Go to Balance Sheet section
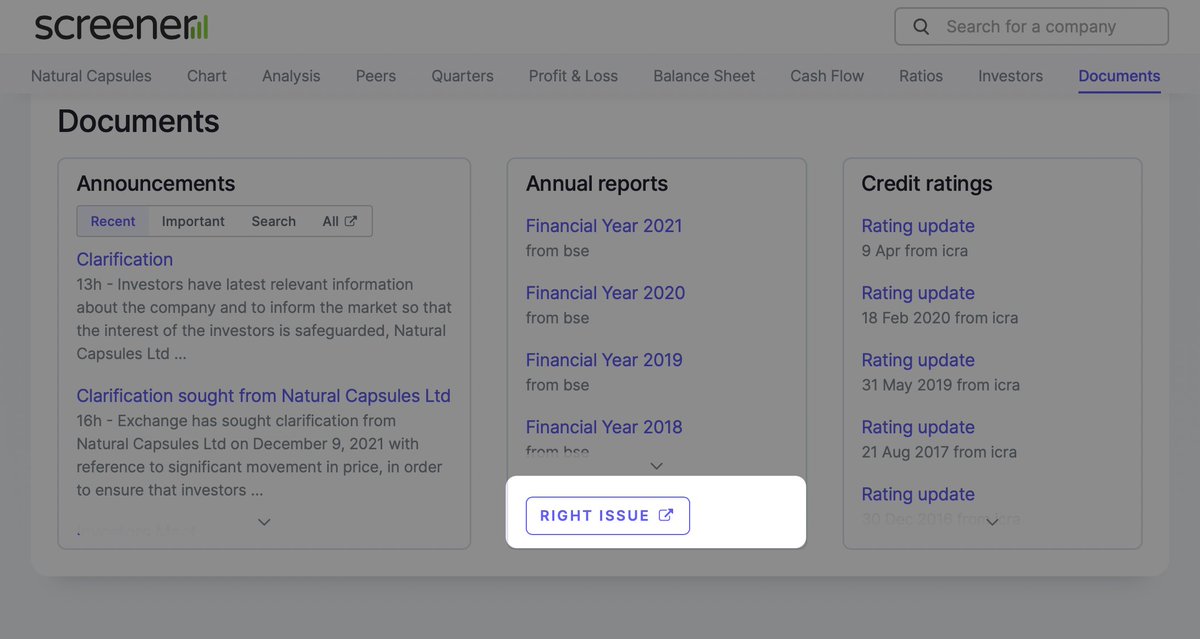 coord(704,76)
